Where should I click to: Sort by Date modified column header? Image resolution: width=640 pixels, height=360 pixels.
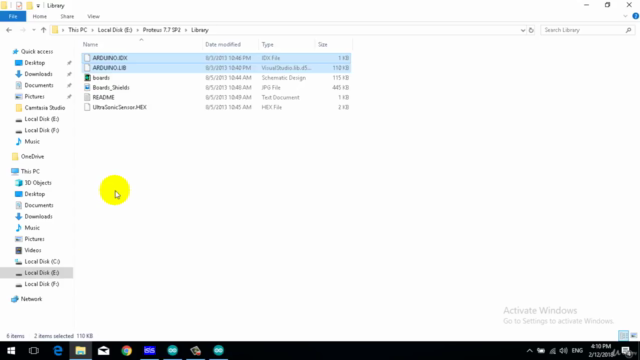click(223, 44)
